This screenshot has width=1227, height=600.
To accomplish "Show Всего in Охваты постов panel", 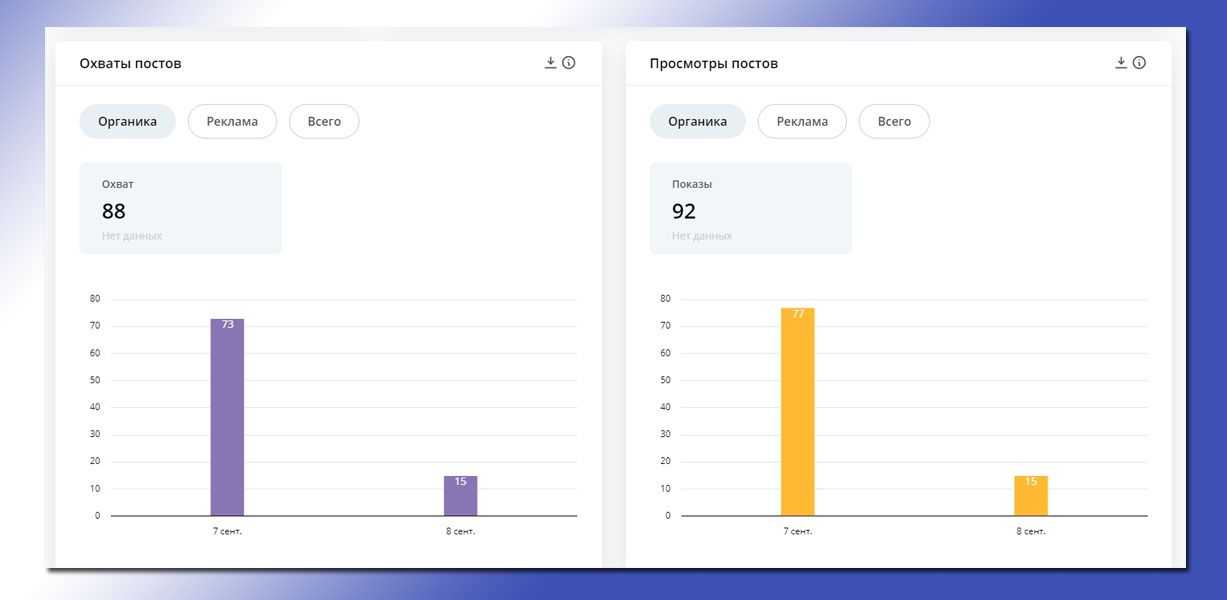I will [x=324, y=121].
